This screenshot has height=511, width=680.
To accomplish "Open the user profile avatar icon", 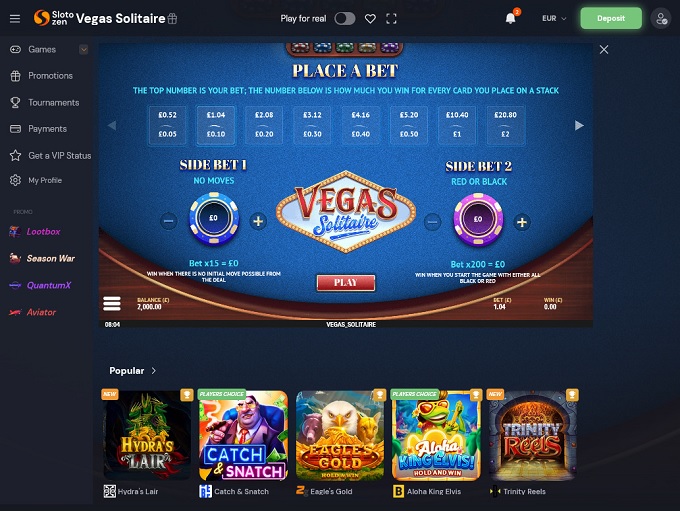I will [660, 19].
